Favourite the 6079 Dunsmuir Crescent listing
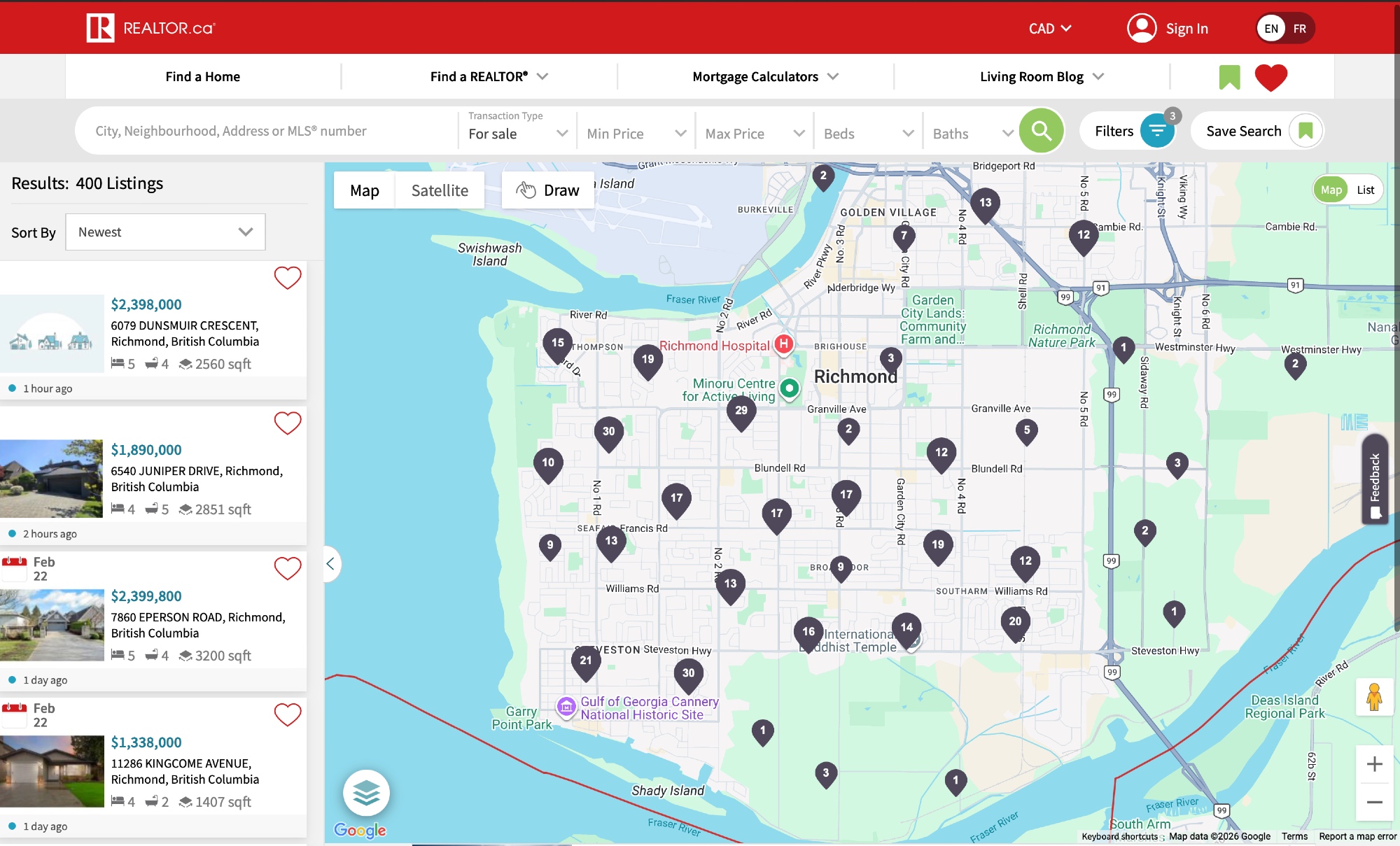1400x846 pixels. pos(287,278)
